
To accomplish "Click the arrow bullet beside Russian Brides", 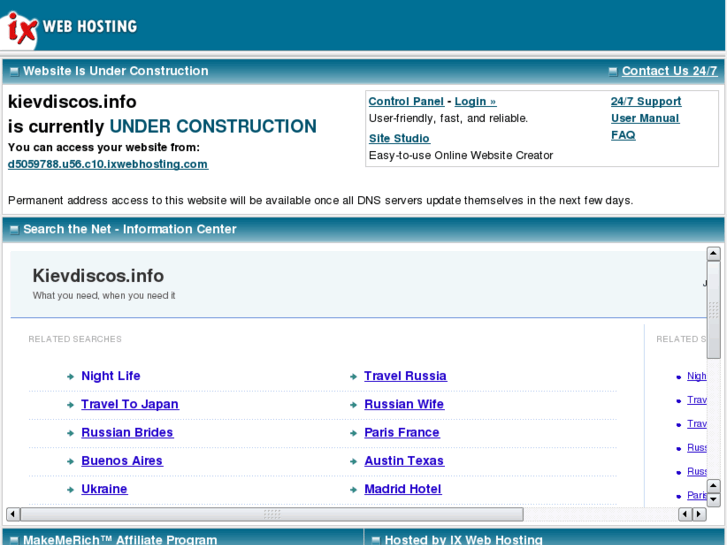I will point(70,433).
